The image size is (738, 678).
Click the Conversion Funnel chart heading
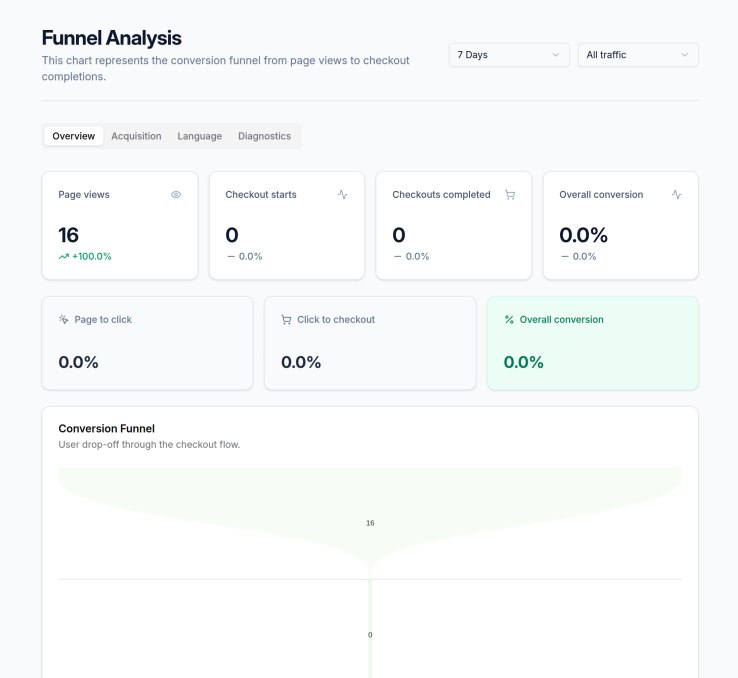[x=106, y=428]
